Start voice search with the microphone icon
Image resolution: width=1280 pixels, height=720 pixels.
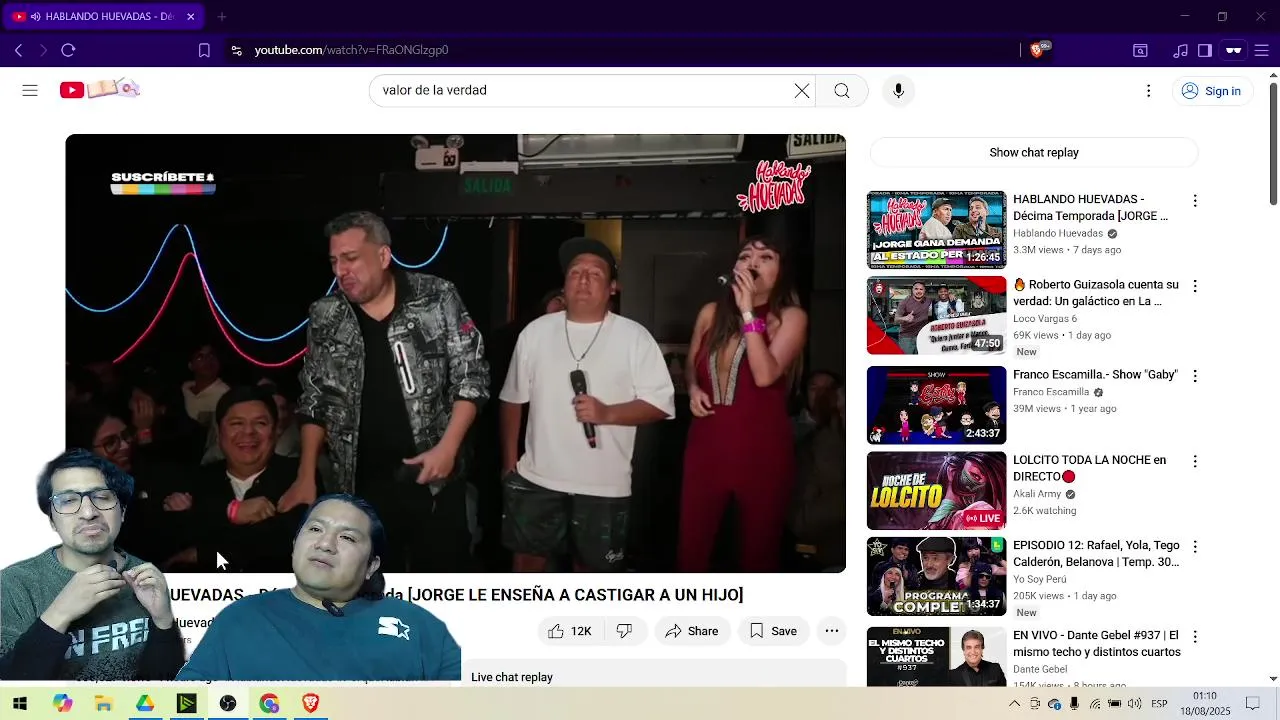(x=898, y=90)
